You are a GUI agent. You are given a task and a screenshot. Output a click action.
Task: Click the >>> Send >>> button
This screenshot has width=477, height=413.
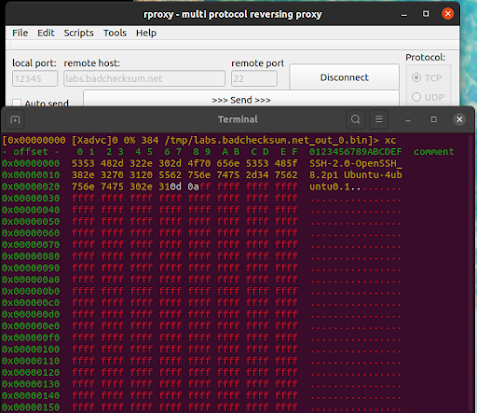(241, 100)
